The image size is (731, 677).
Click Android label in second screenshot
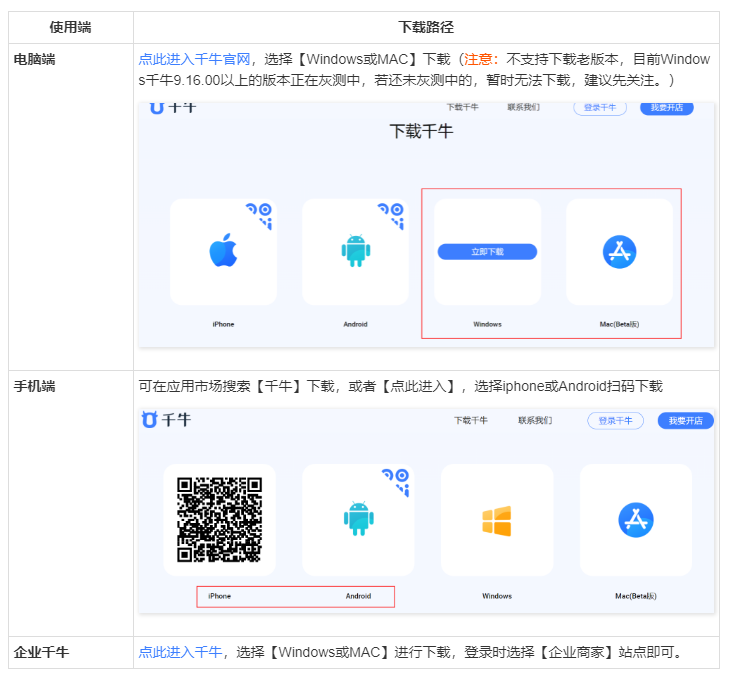(x=359, y=596)
